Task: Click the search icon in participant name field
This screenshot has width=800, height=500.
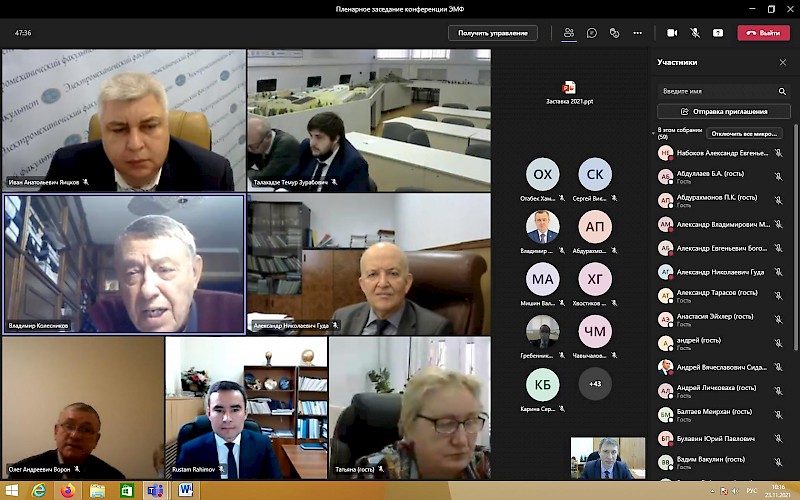Action: pyautogui.click(x=782, y=91)
